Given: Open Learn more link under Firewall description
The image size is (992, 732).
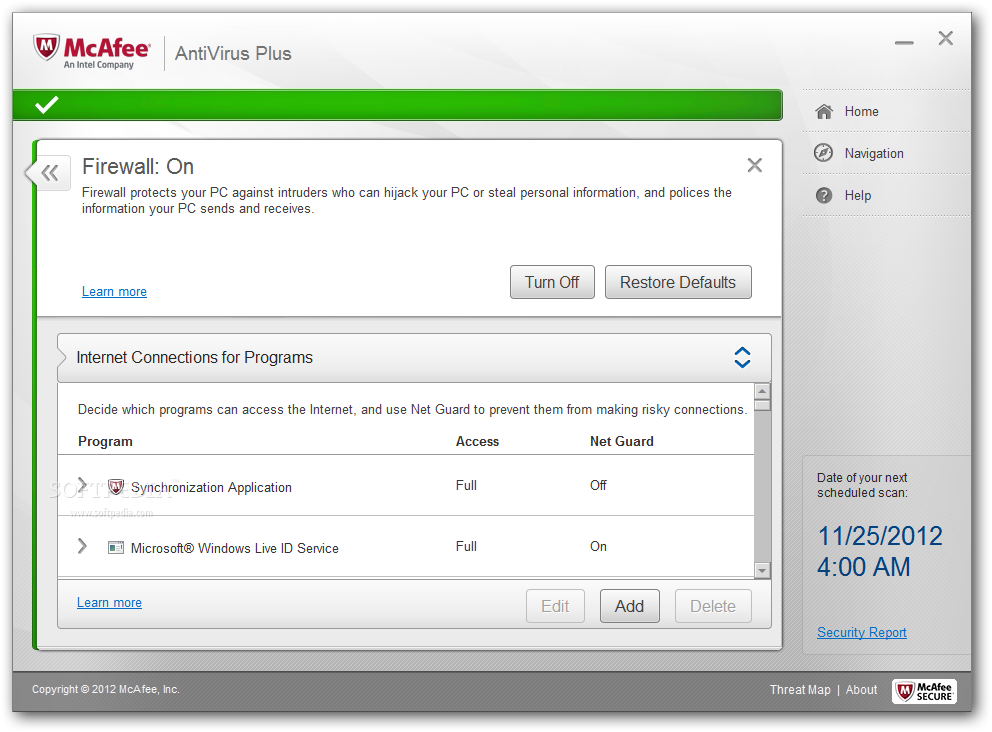Looking at the screenshot, I should coord(115,292).
